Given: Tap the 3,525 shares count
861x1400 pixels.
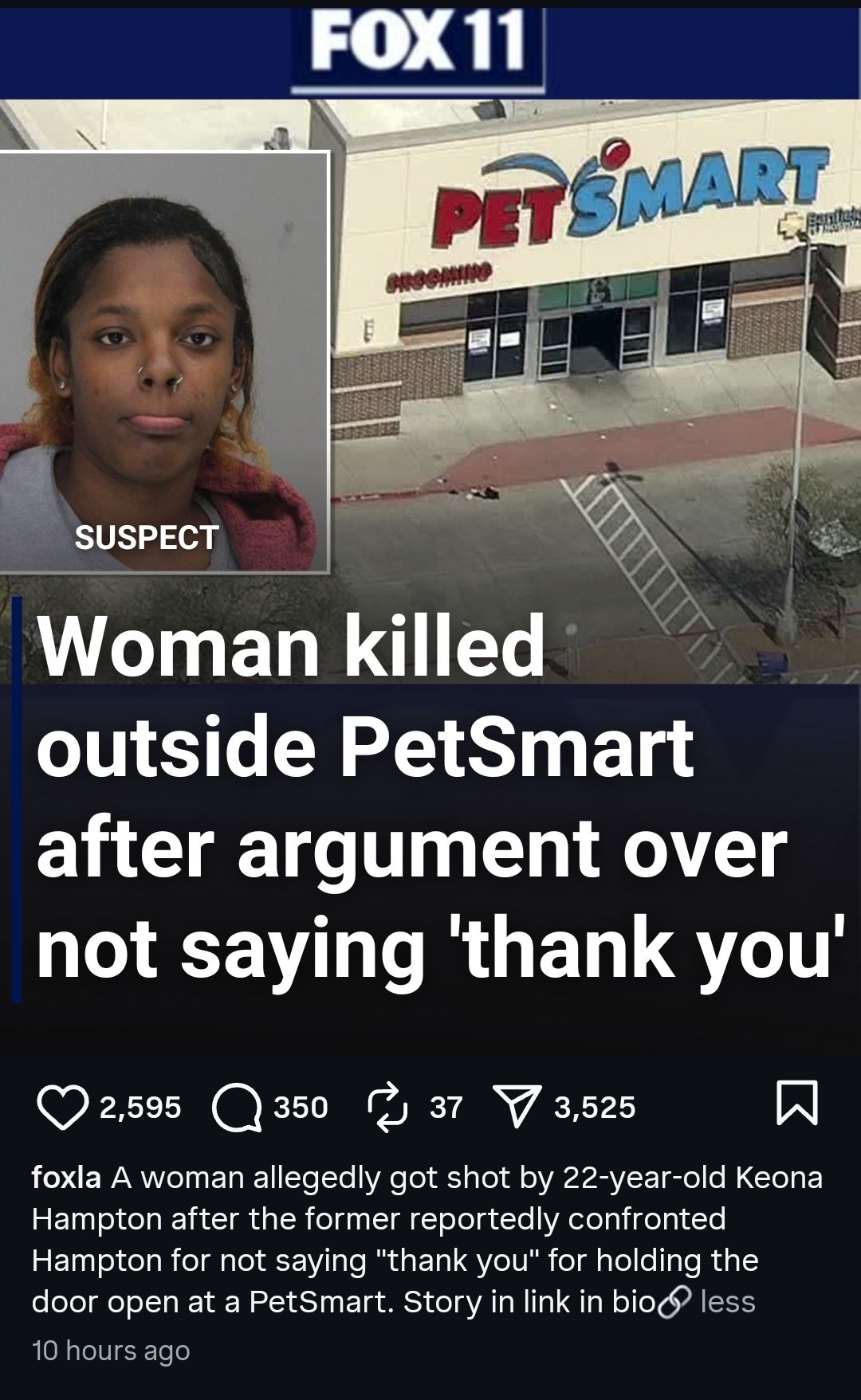Looking at the screenshot, I should [595, 1108].
